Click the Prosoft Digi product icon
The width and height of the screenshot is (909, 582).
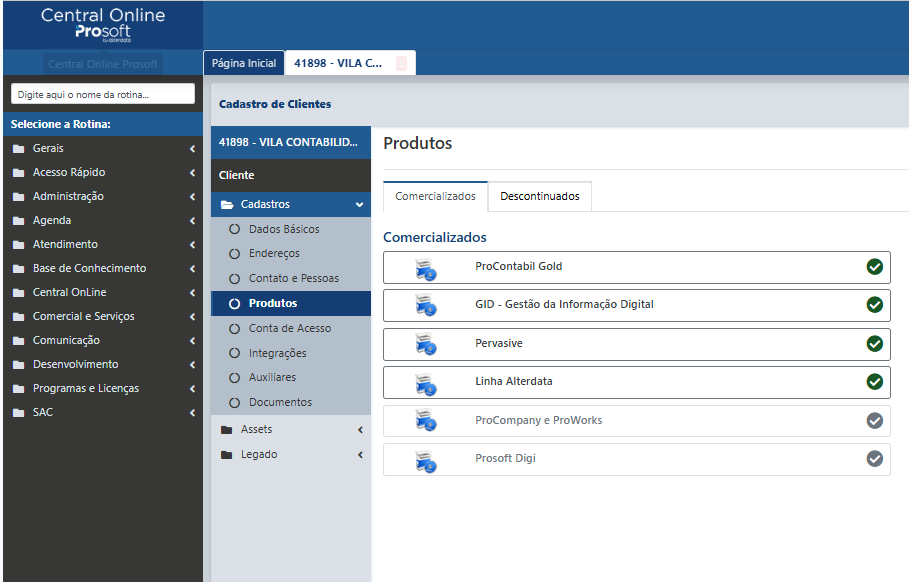point(426,460)
